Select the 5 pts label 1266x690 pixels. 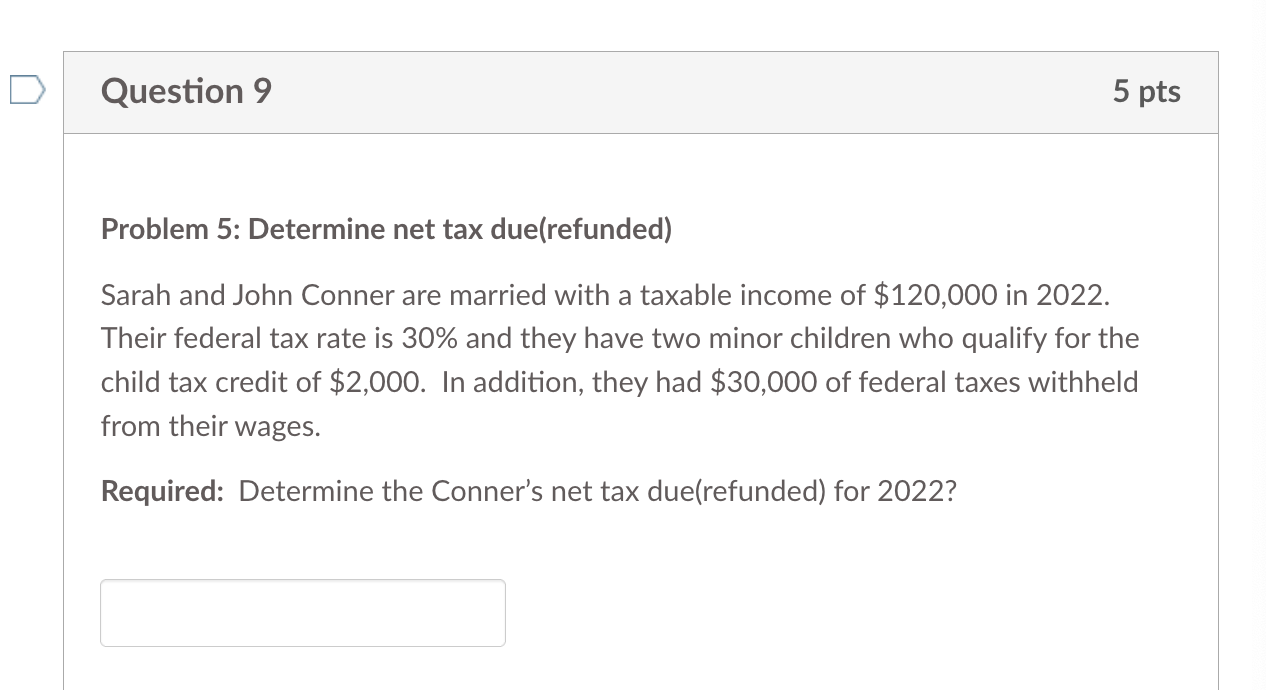[1146, 91]
